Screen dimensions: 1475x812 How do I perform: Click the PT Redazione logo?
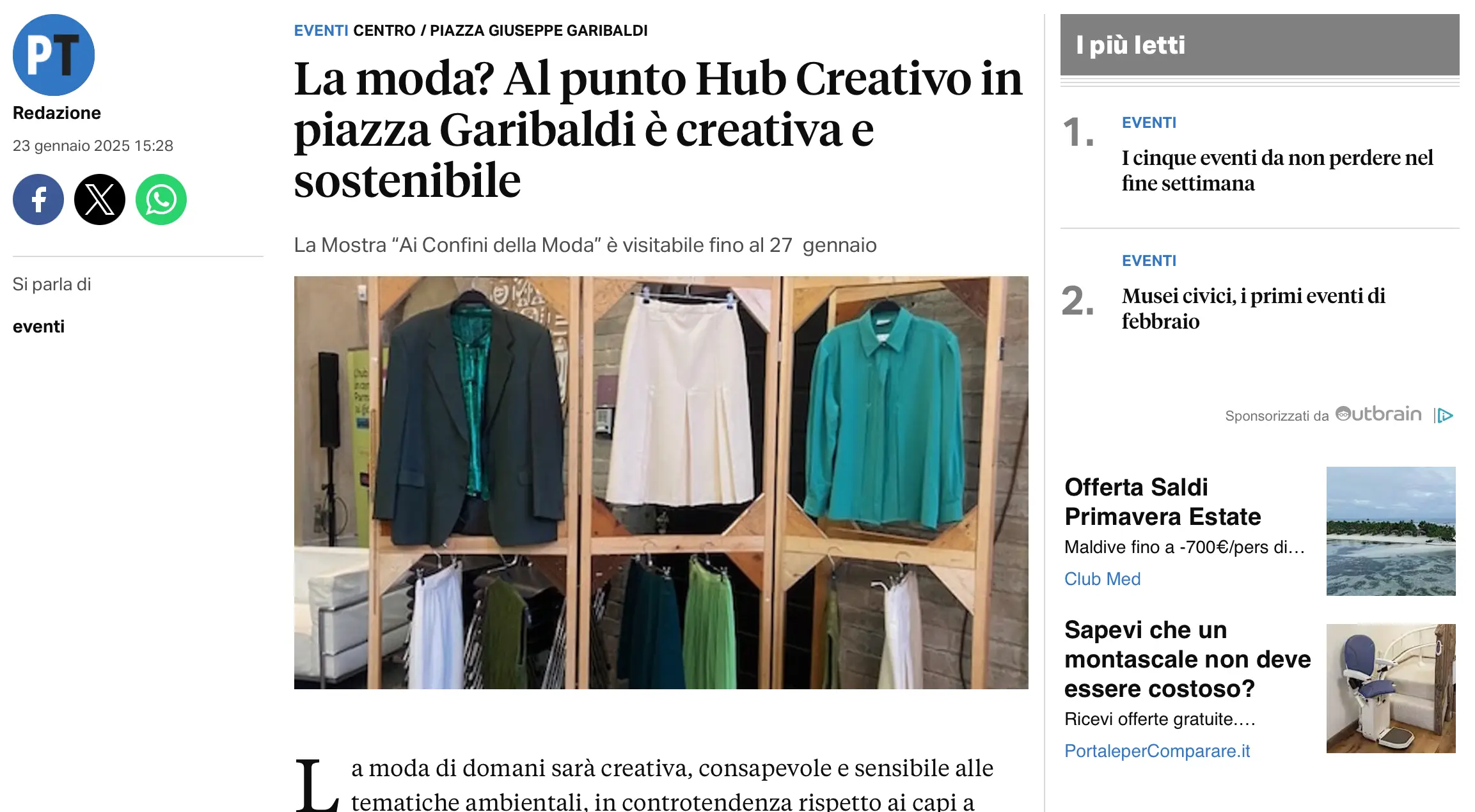click(54, 55)
